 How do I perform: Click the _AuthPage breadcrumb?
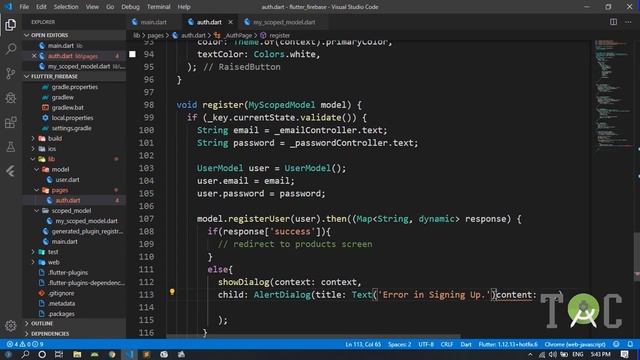click(239, 36)
